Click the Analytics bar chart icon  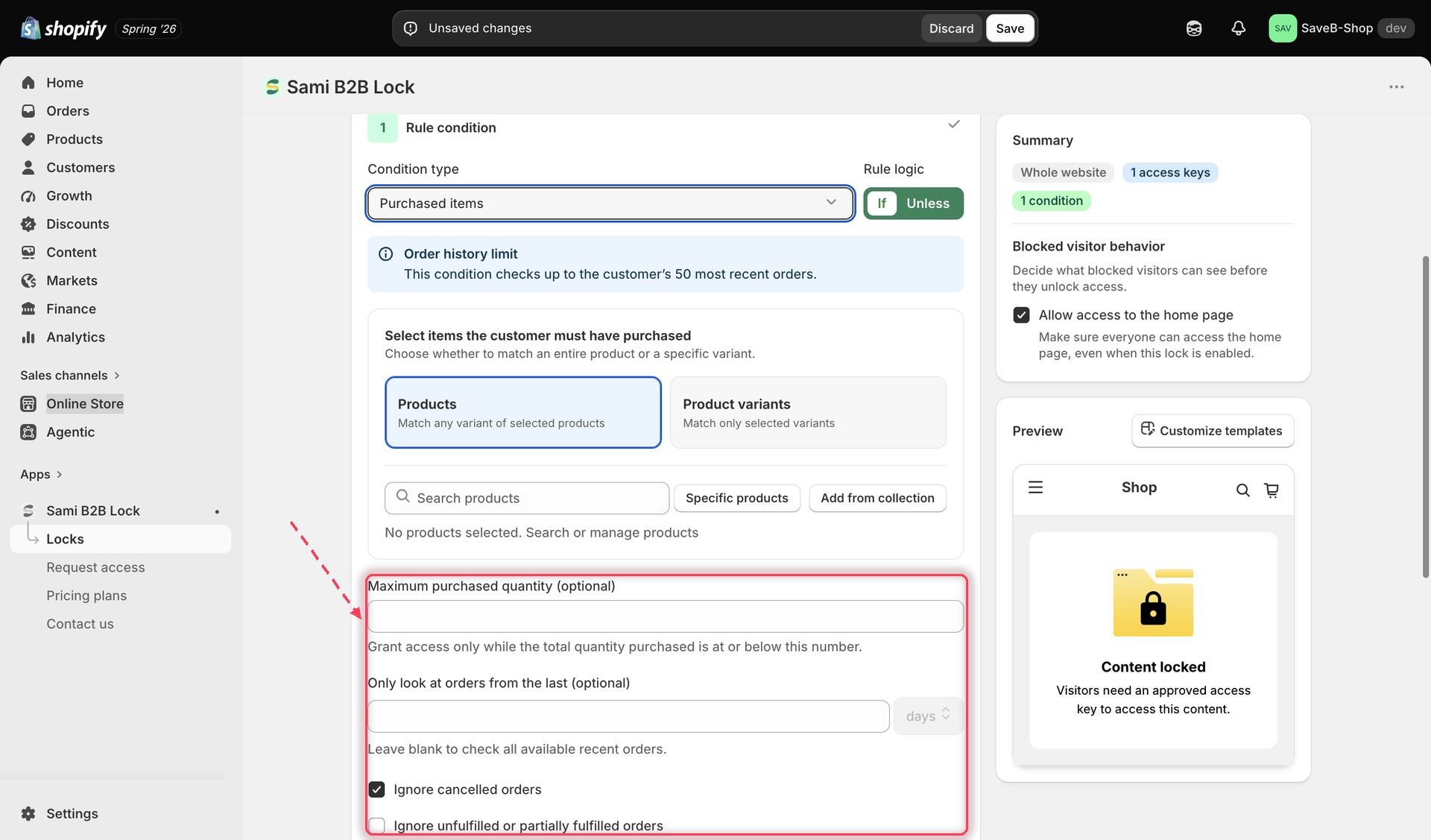[28, 338]
